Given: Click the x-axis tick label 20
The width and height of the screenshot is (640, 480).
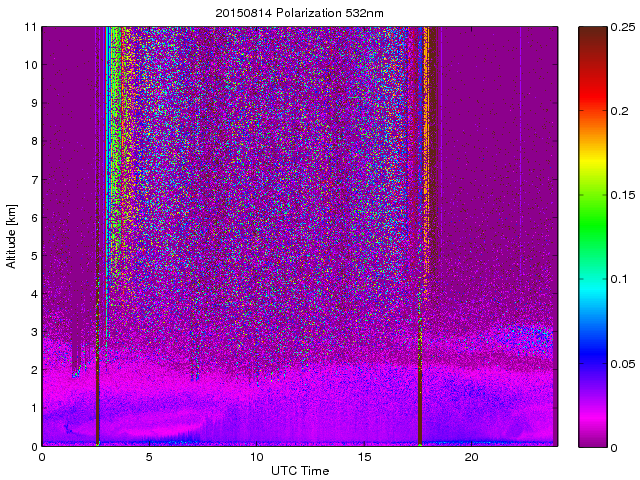Looking at the screenshot, I should click(472, 457).
